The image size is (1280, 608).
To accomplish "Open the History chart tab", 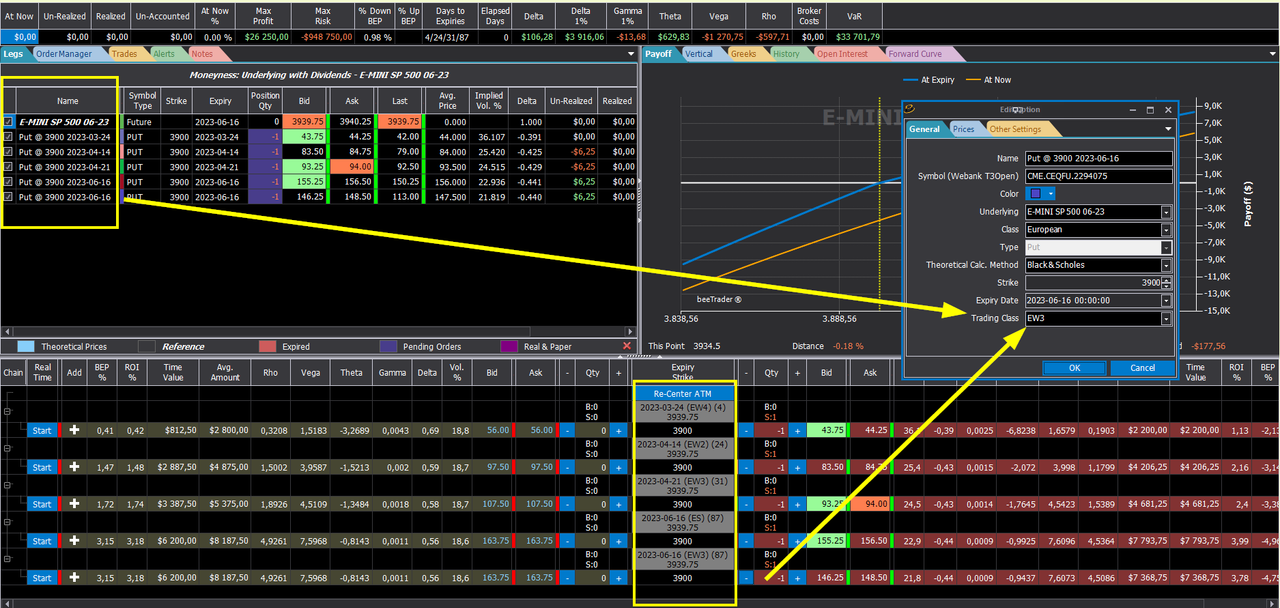I will [786, 54].
